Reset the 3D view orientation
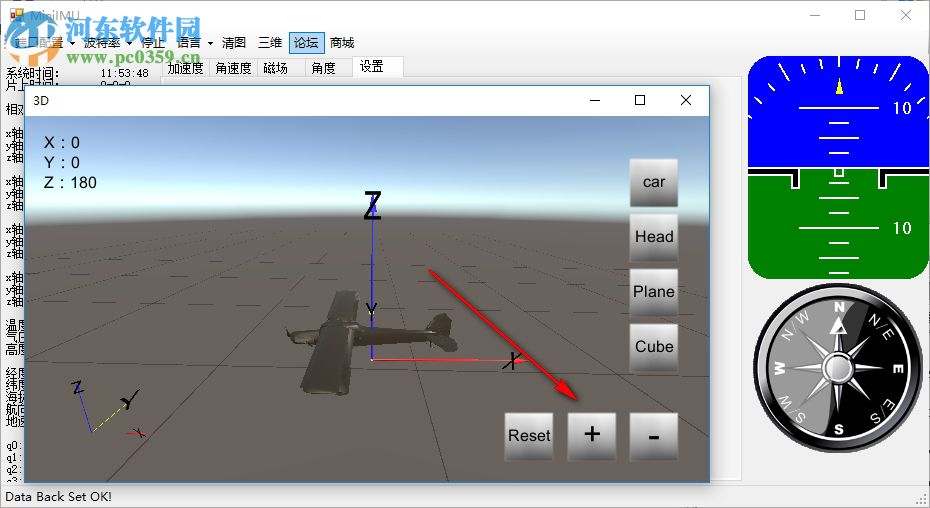This screenshot has width=930, height=508. [x=529, y=436]
